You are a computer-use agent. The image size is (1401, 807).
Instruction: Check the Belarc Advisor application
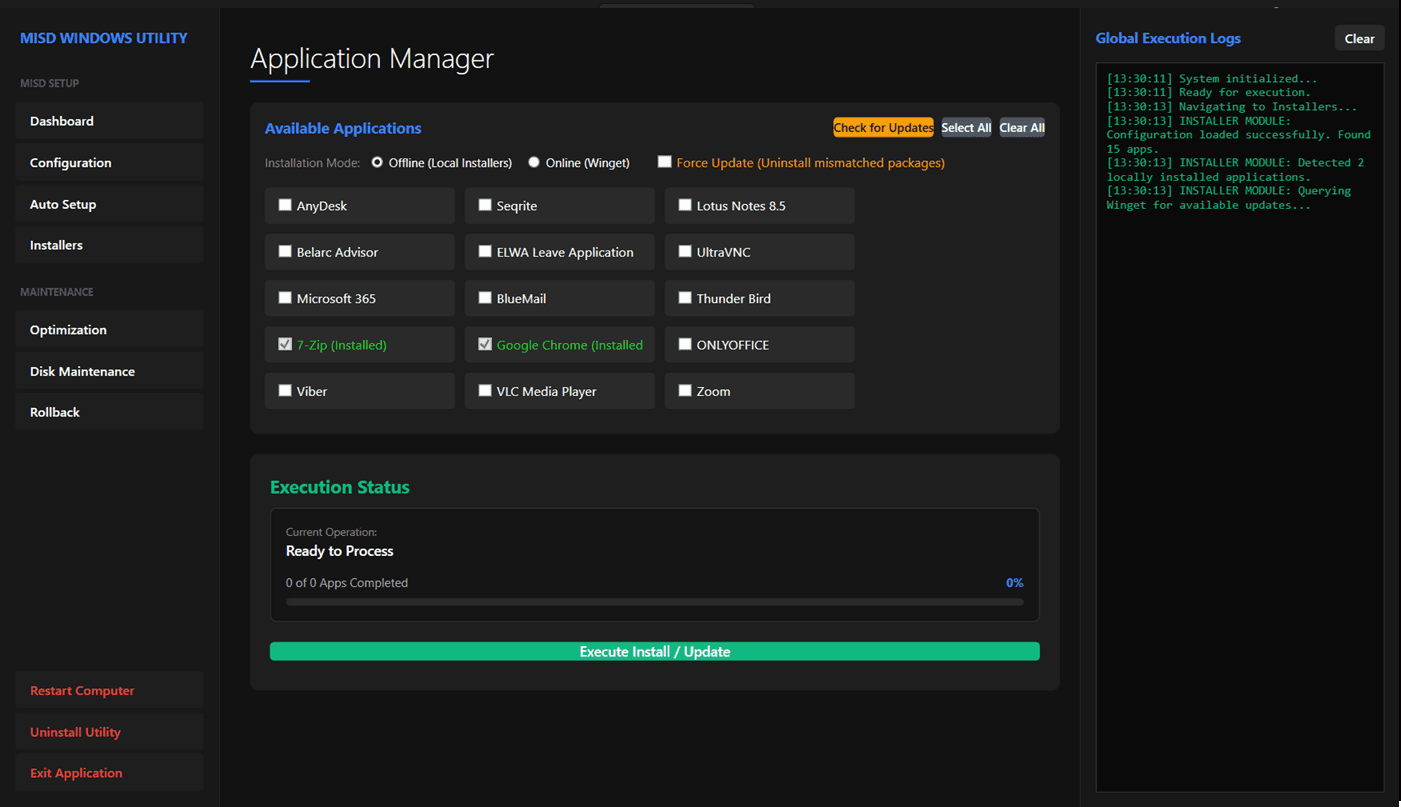(285, 251)
